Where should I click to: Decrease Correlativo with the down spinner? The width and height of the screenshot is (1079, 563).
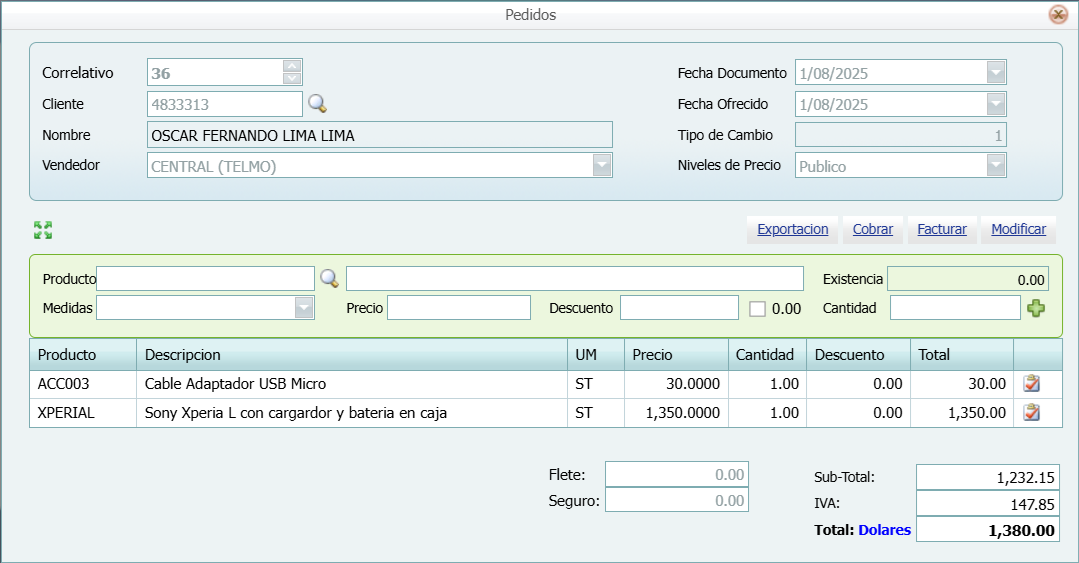click(x=292, y=78)
